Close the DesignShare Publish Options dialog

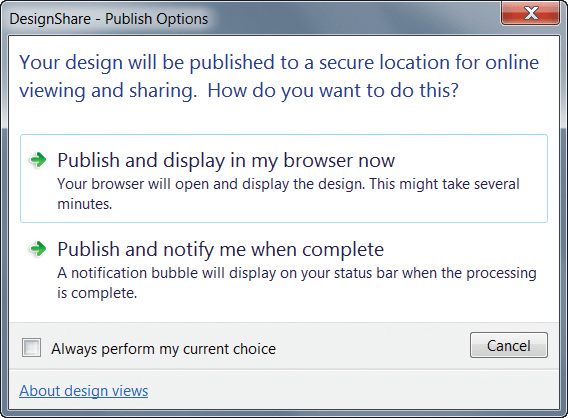530,14
